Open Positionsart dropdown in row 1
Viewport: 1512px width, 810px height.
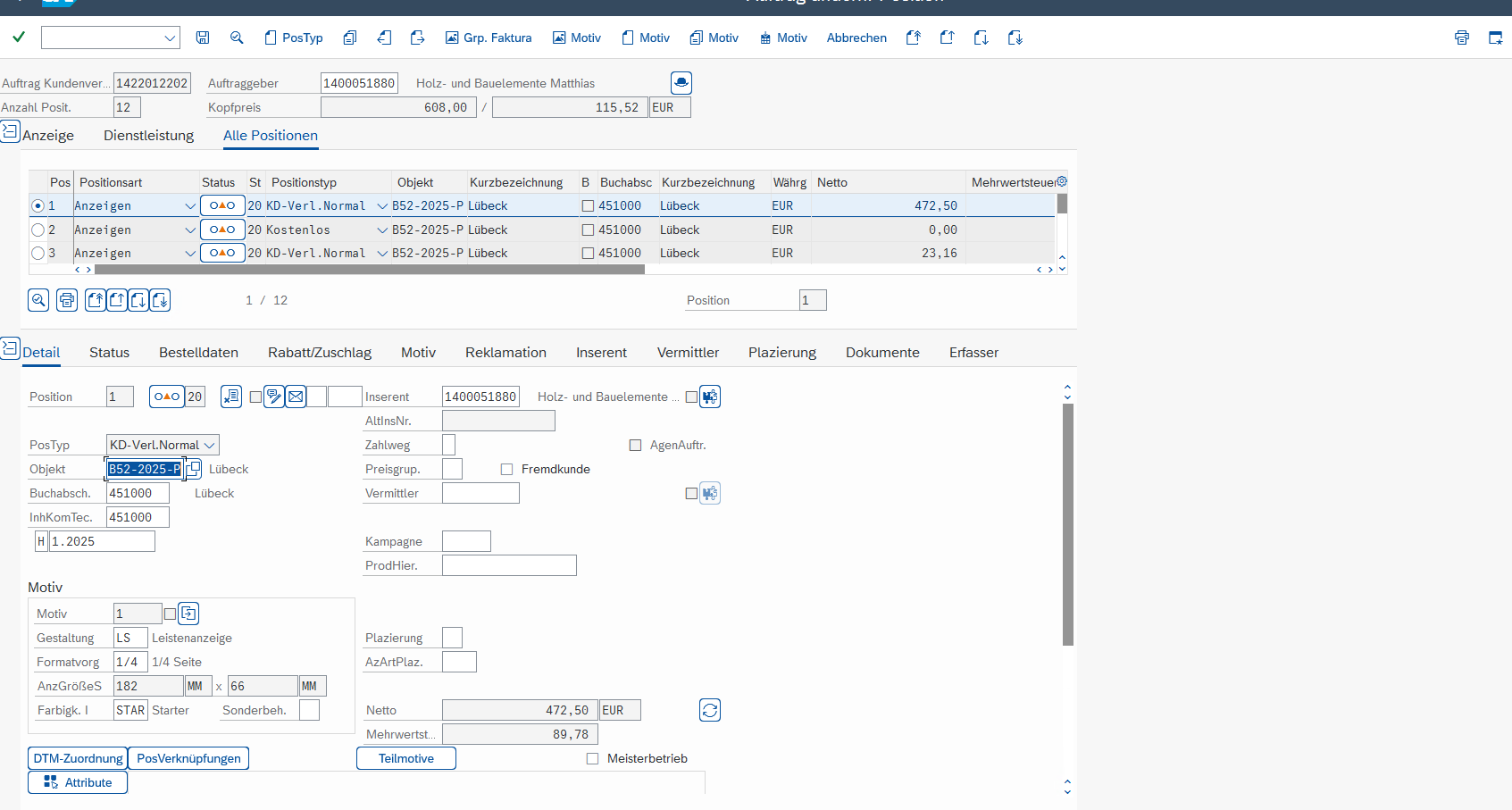coord(190,205)
